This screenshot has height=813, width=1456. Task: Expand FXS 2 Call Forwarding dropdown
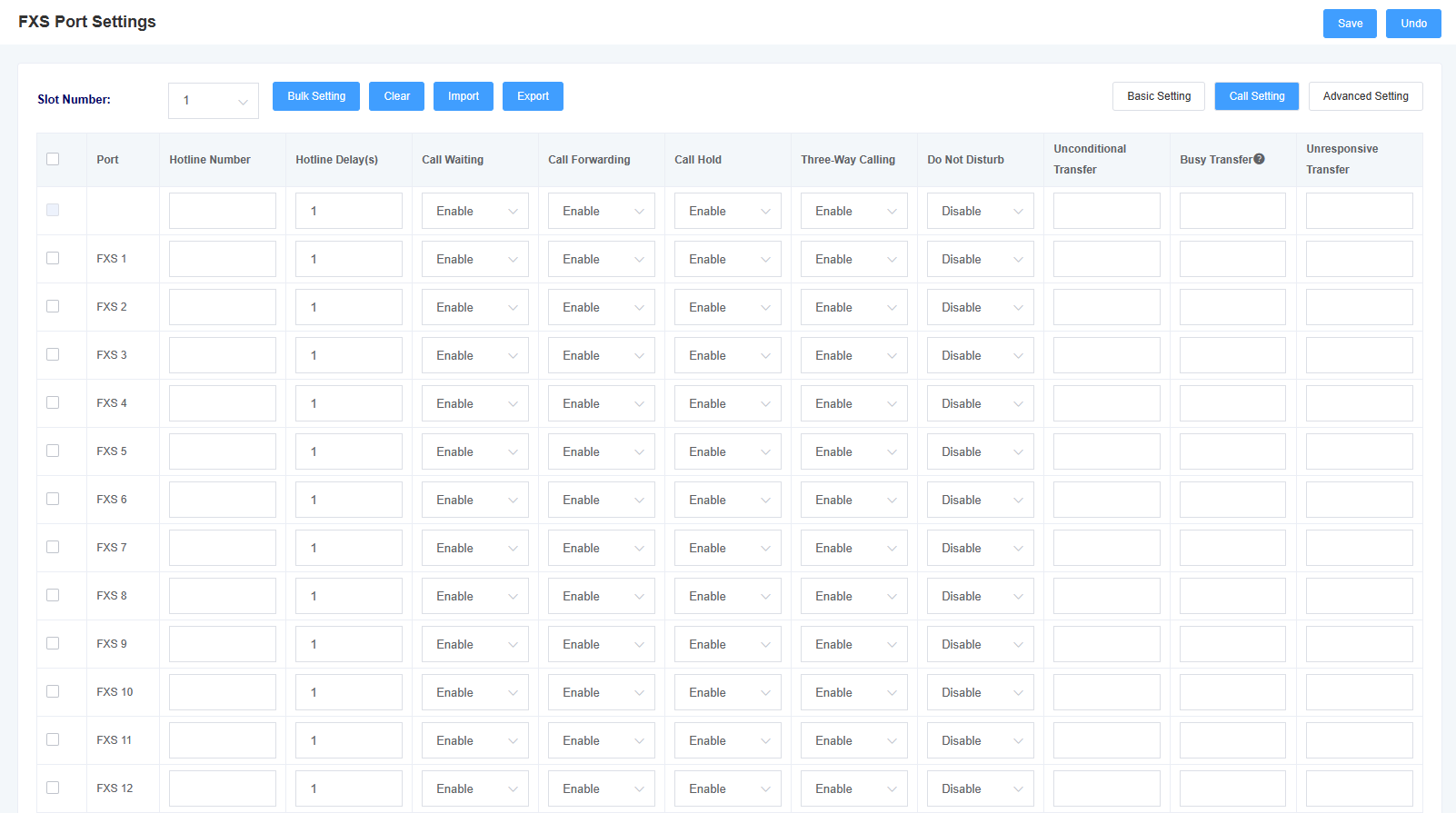click(x=602, y=307)
